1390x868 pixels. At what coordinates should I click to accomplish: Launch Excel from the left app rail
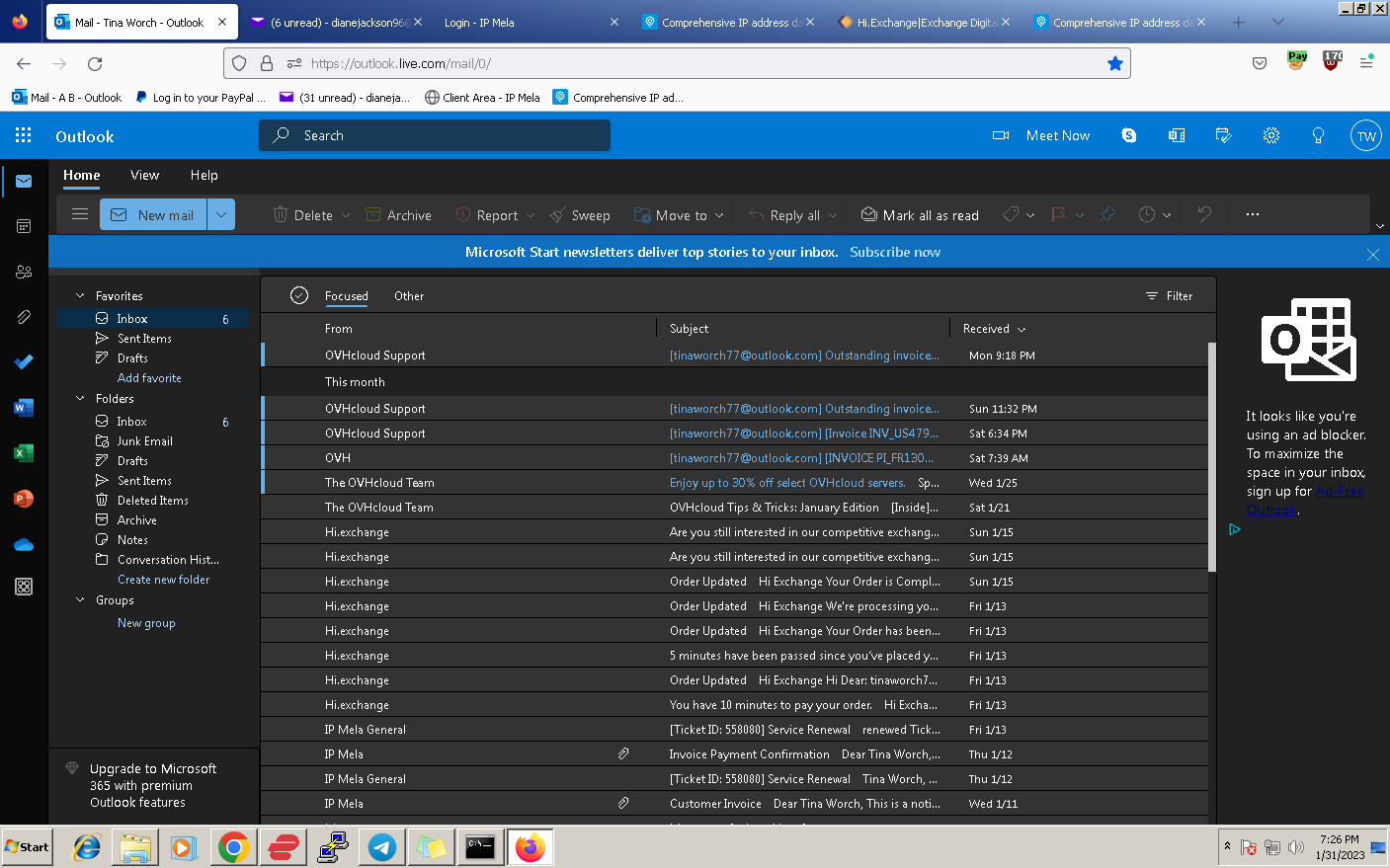point(24,453)
